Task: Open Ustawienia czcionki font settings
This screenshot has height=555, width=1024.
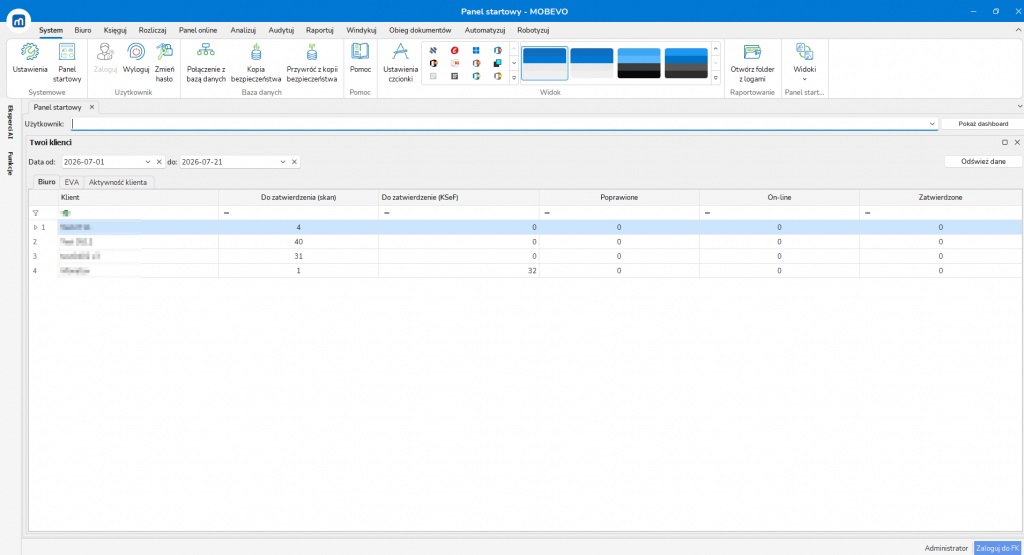Action: point(400,62)
